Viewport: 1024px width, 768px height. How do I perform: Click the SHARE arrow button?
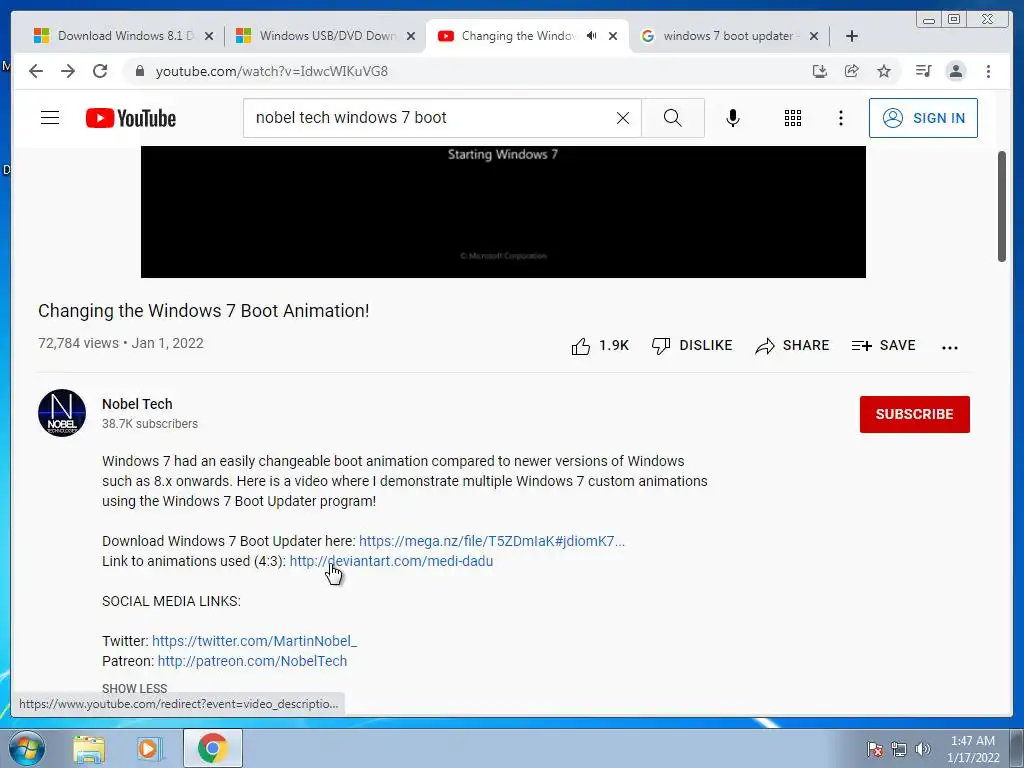point(792,345)
